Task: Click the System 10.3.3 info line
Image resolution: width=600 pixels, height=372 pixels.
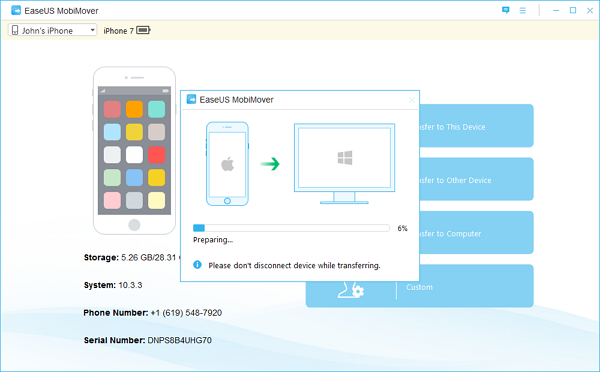Action: pos(113,285)
